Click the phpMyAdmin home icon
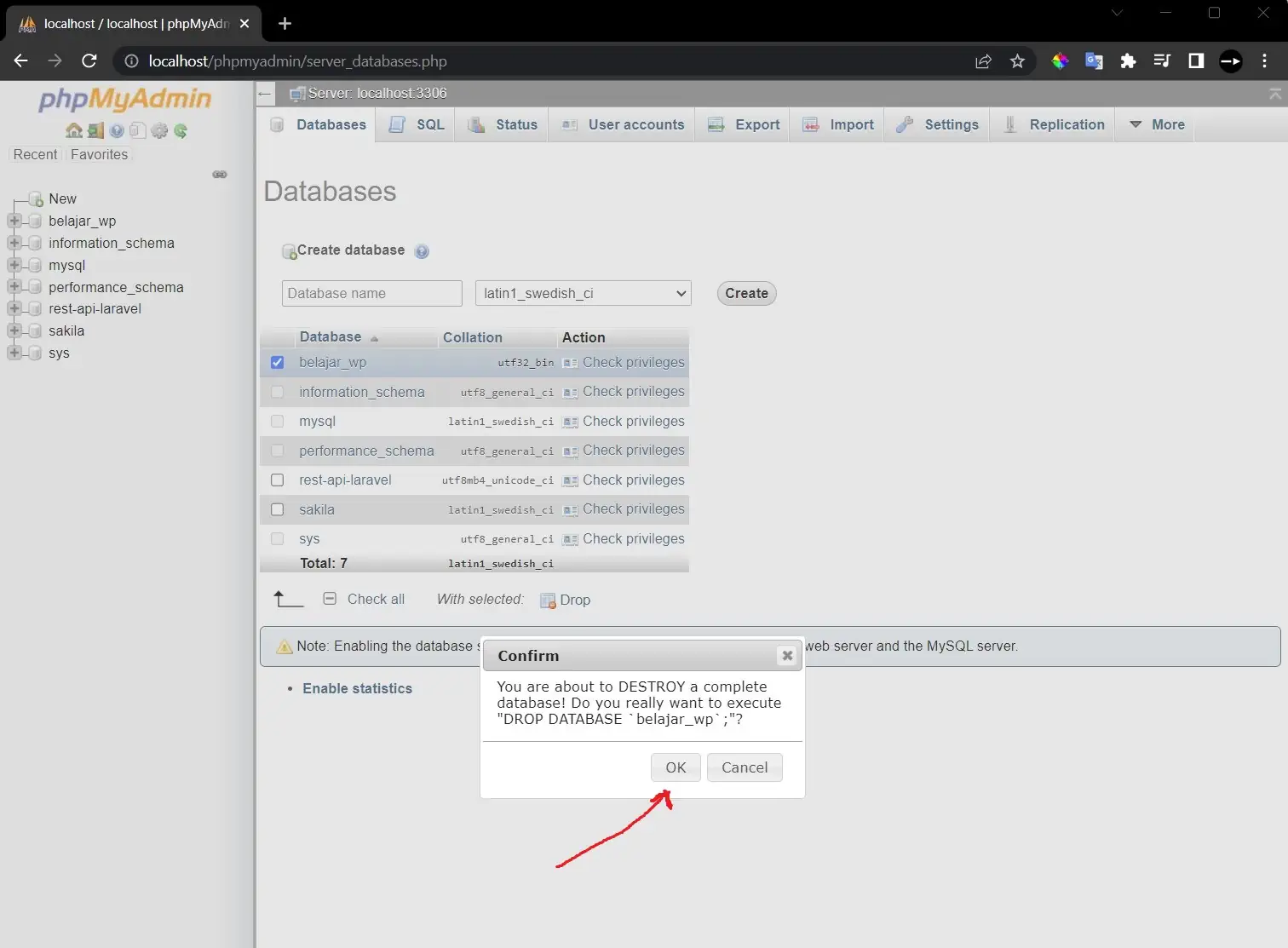 tap(74, 130)
